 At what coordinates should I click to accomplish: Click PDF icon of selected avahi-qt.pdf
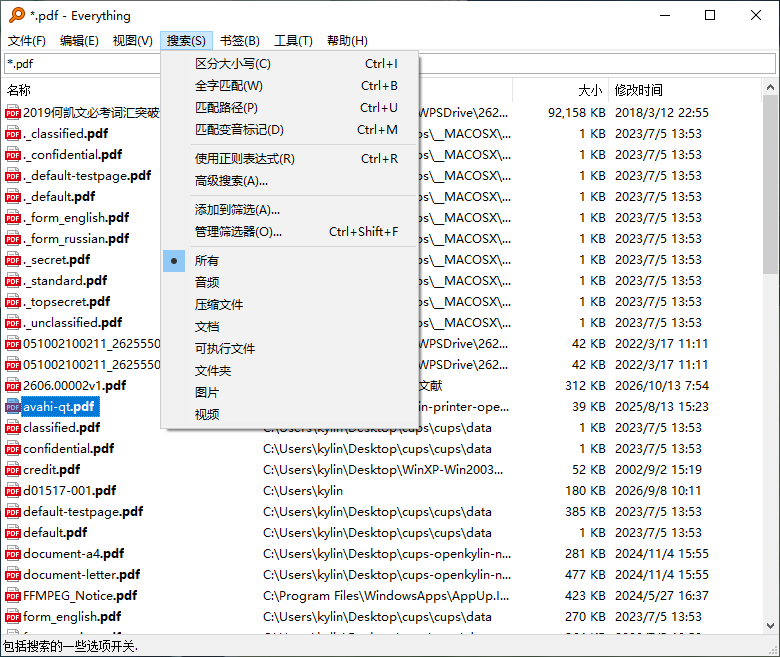[x=12, y=407]
